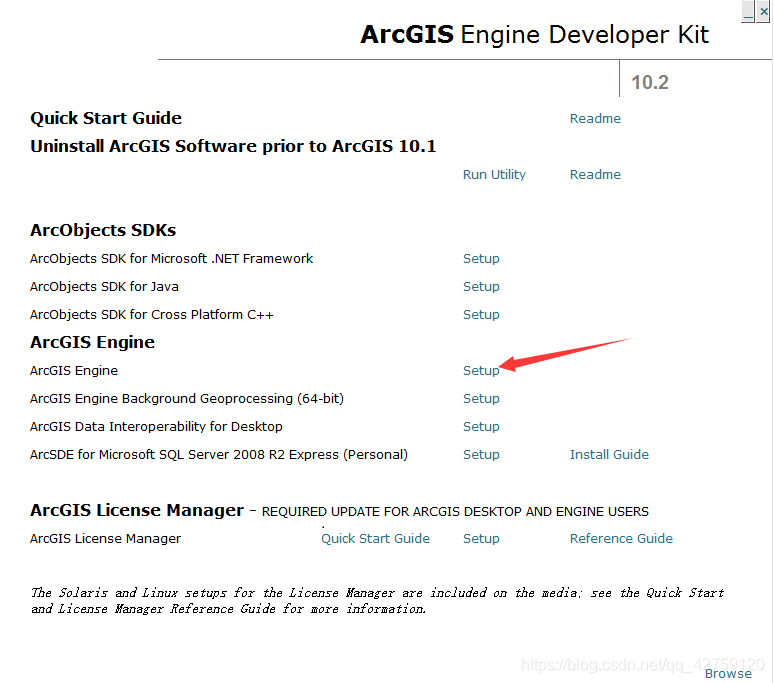Click the ArcGIS Engine Developer Kit title
The image size is (774, 683).
coord(535,35)
